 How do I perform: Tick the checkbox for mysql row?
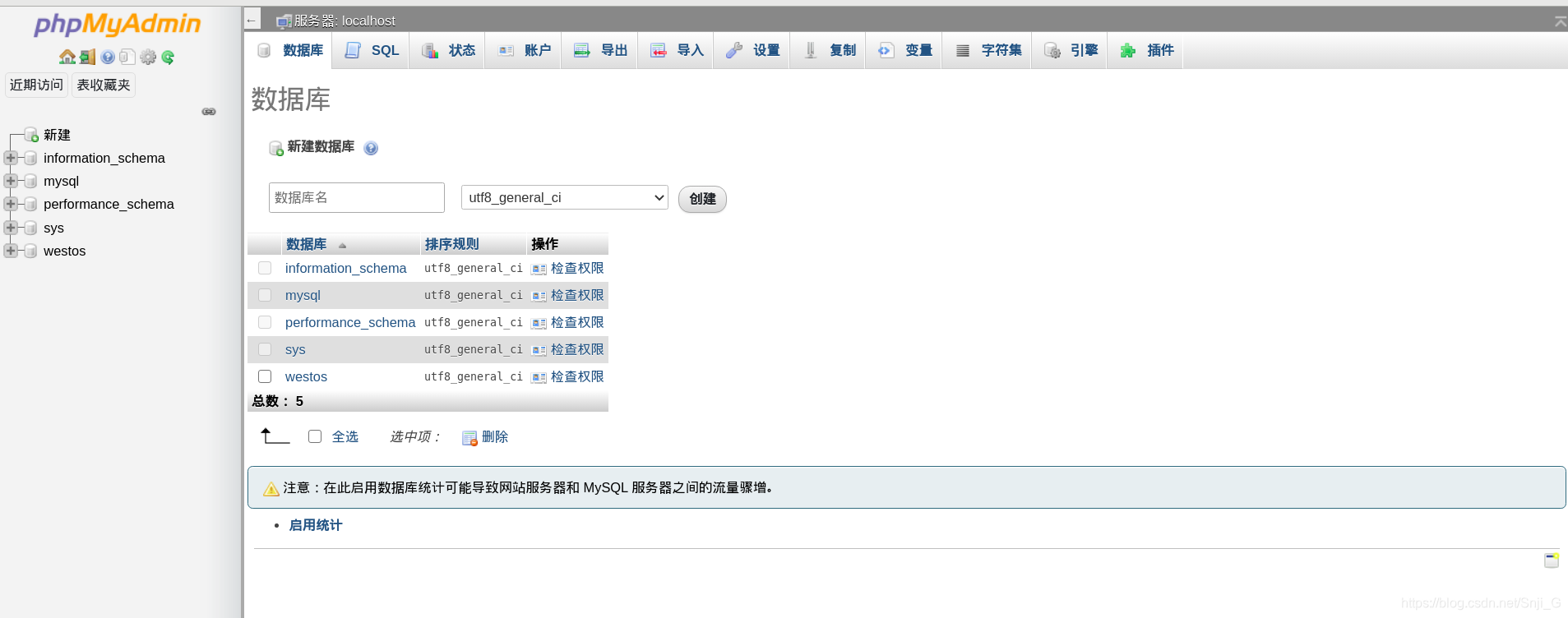click(265, 295)
